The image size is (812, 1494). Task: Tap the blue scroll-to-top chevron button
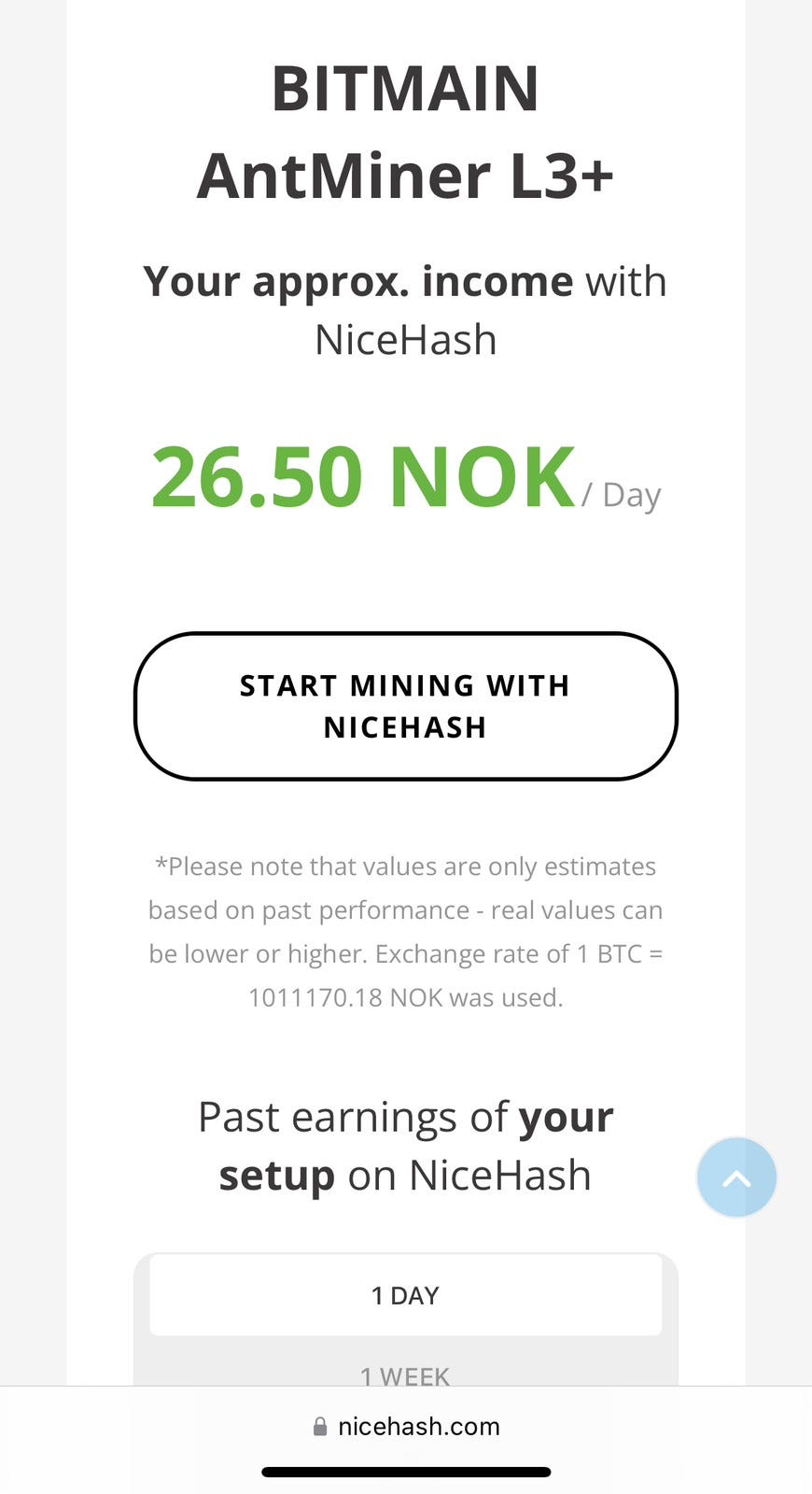point(736,1177)
